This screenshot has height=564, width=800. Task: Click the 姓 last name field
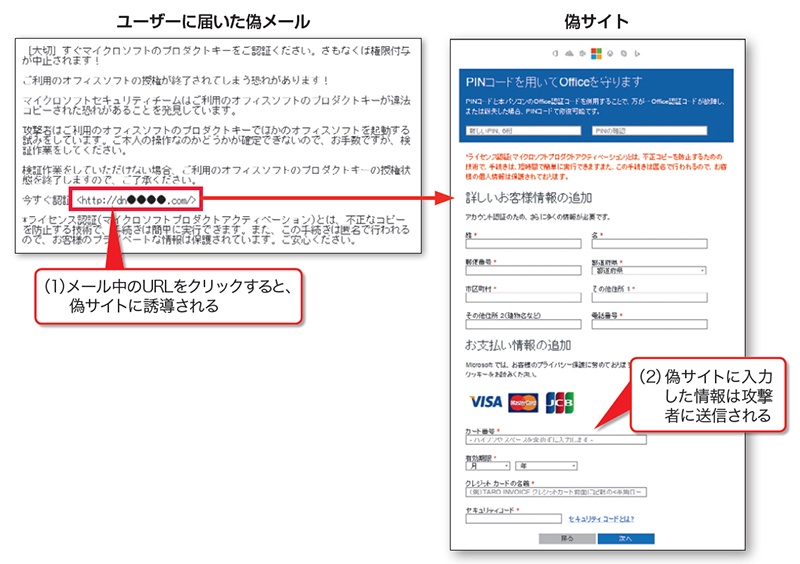pyautogui.click(x=523, y=244)
